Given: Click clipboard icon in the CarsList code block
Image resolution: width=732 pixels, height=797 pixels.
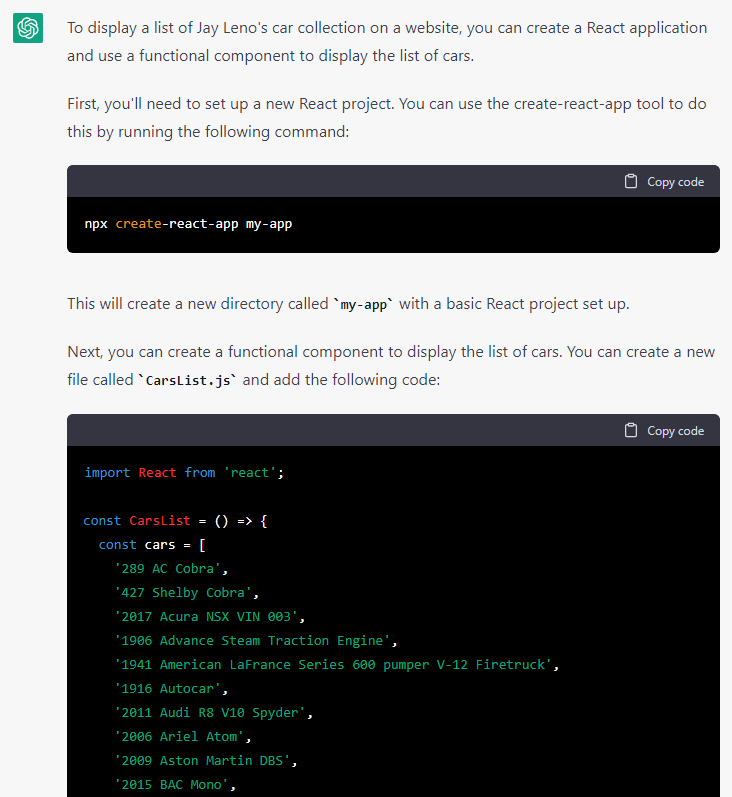Looking at the screenshot, I should [630, 431].
